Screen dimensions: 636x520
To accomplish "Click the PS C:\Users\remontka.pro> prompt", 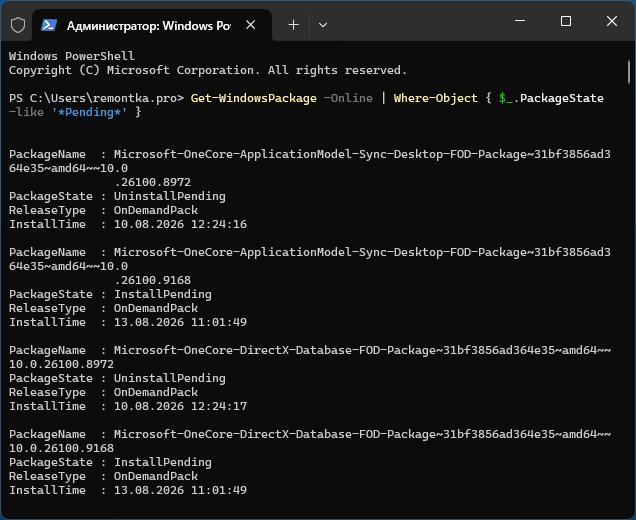I will [x=97, y=98].
